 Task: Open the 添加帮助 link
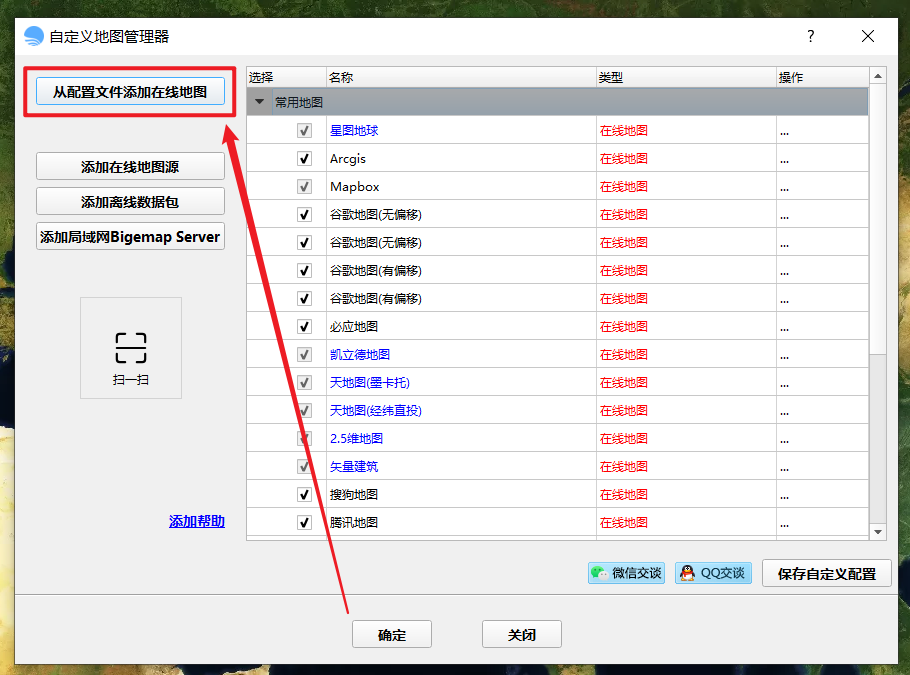(x=197, y=521)
